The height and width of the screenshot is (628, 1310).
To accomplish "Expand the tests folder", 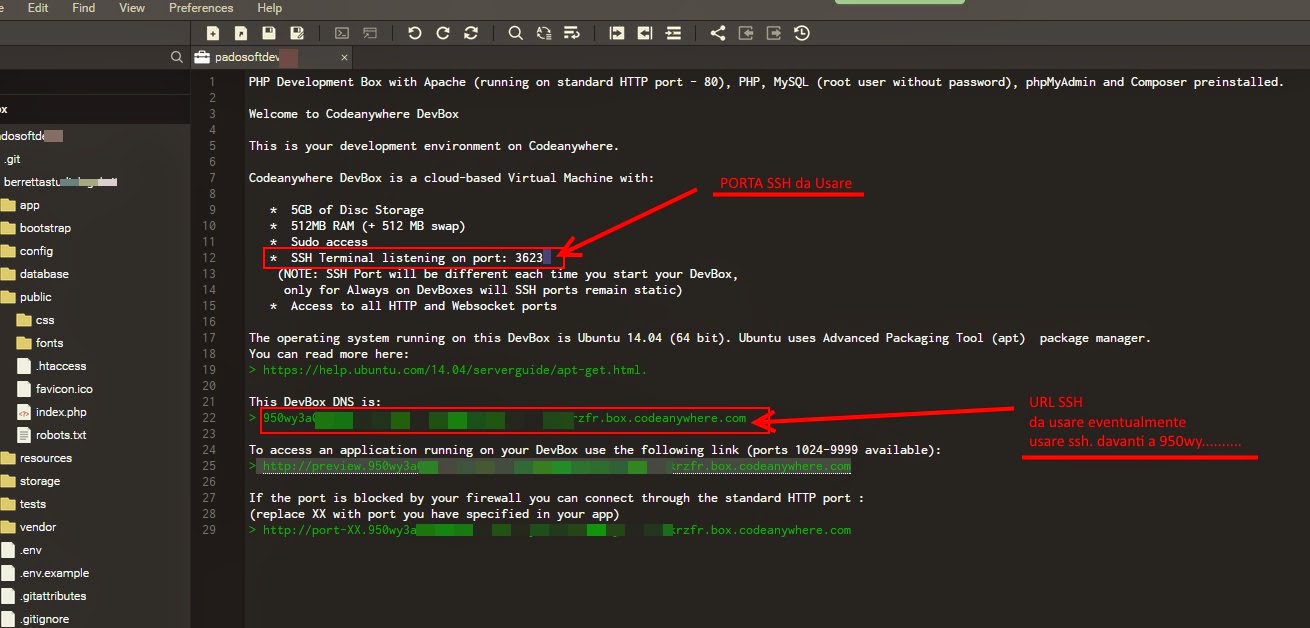I will [x=33, y=504].
